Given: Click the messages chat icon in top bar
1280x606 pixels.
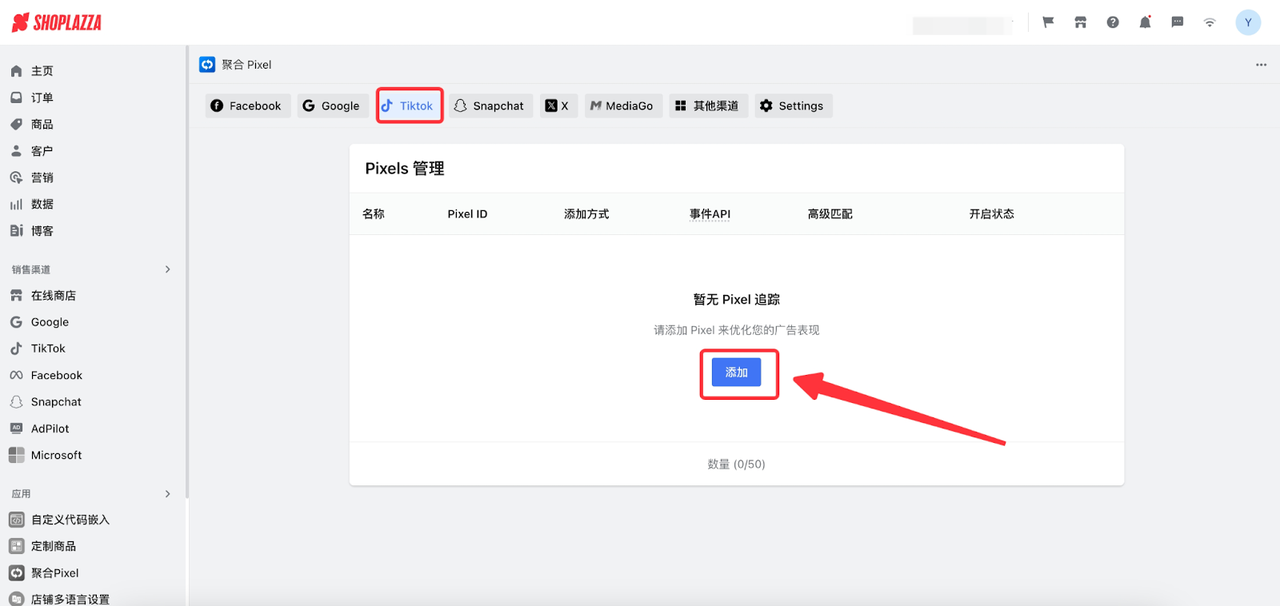Looking at the screenshot, I should [1177, 21].
